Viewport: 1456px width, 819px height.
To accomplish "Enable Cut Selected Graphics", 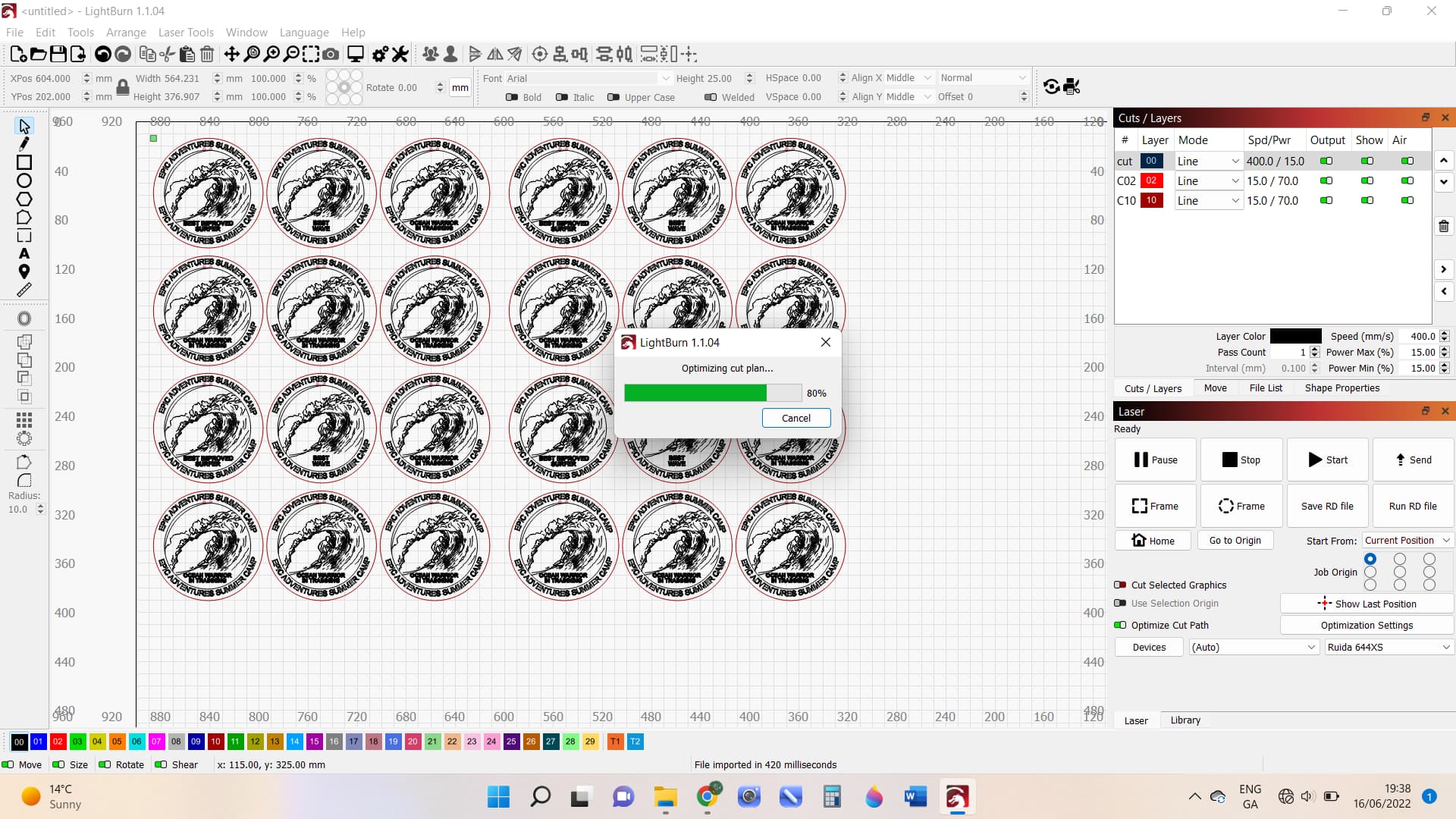I will tap(1120, 585).
